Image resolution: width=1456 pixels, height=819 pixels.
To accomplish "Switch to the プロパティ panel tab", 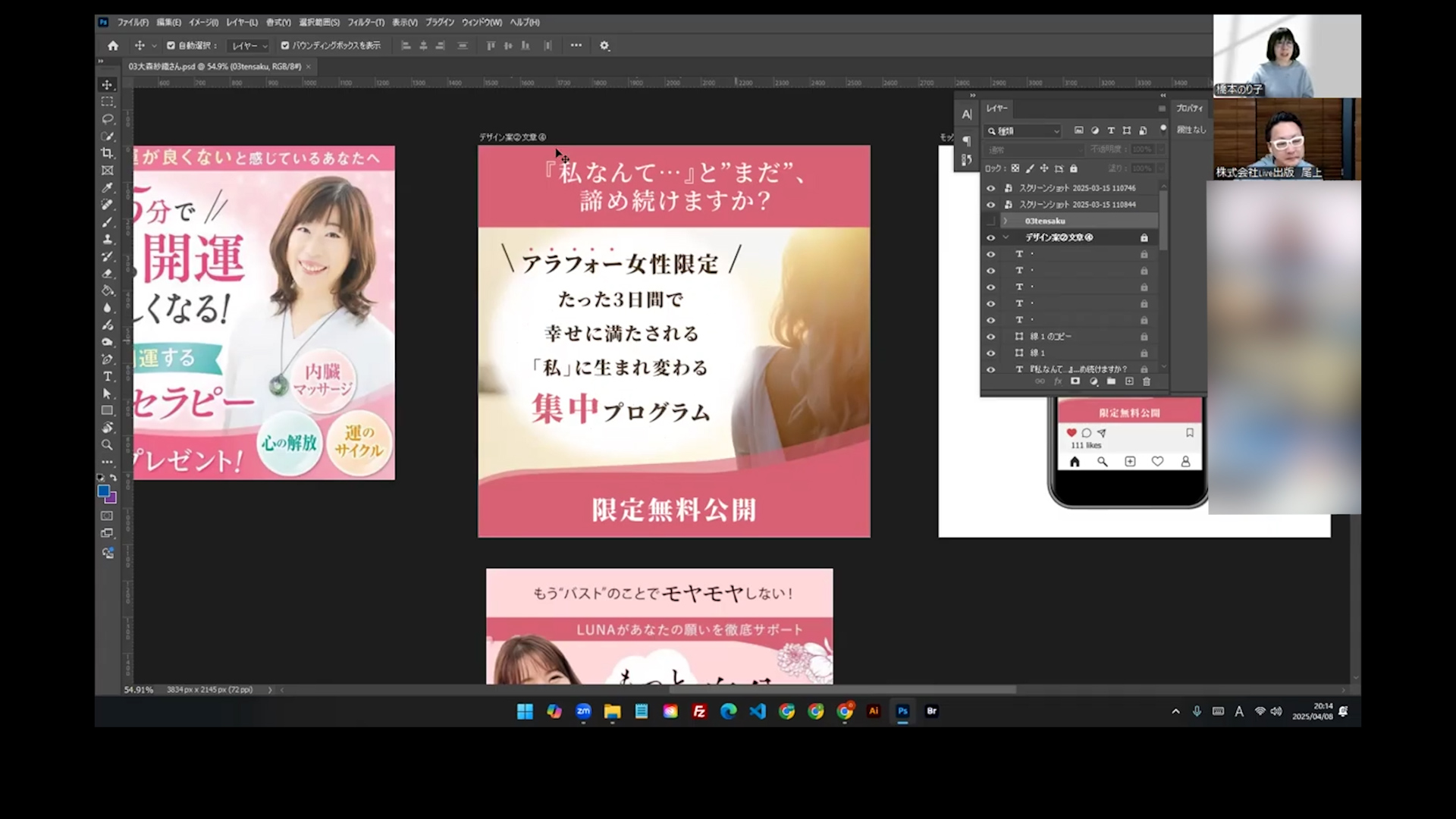I will coord(1189,108).
